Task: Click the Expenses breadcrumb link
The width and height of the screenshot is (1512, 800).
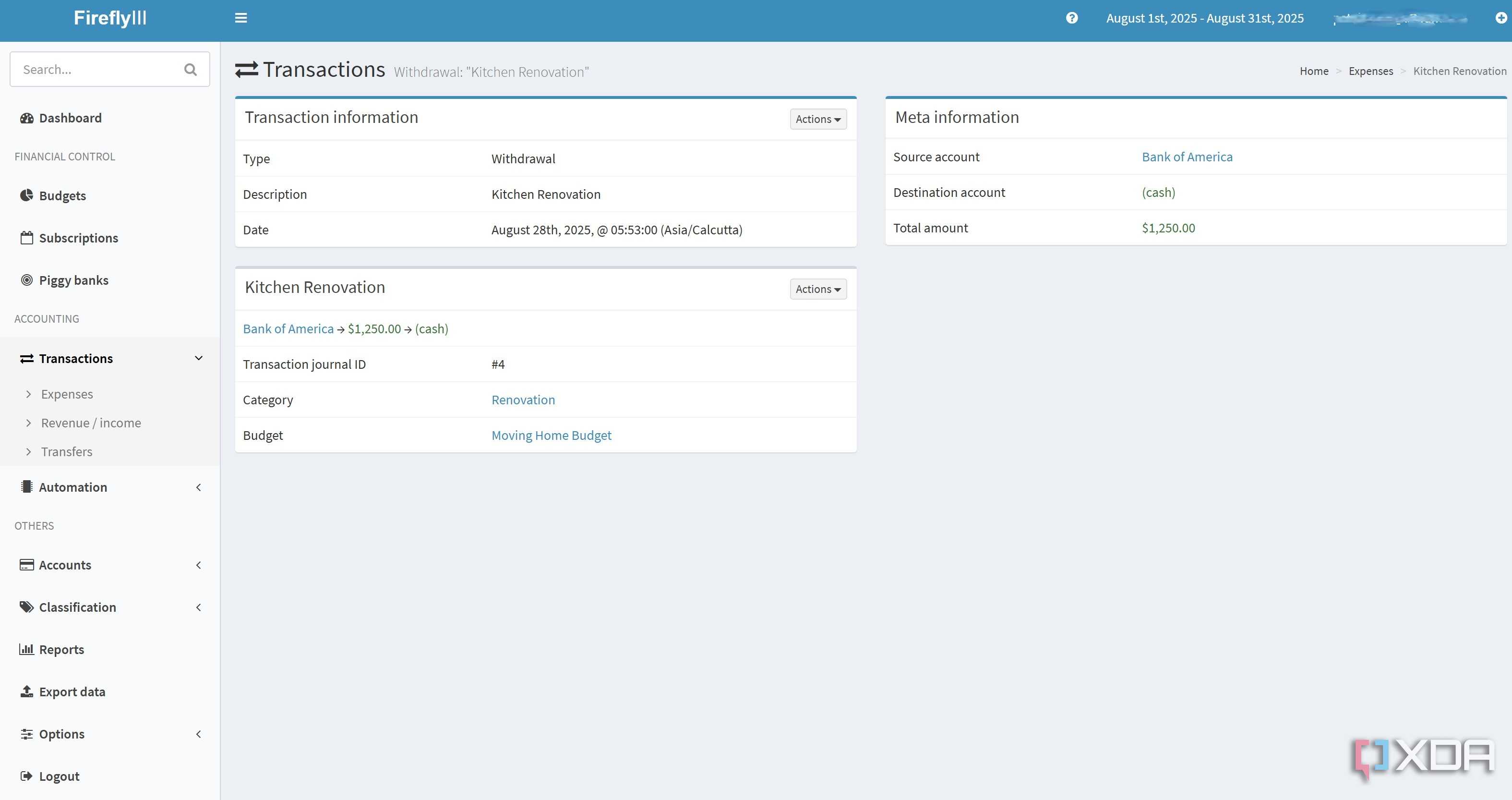Action: [x=1370, y=71]
